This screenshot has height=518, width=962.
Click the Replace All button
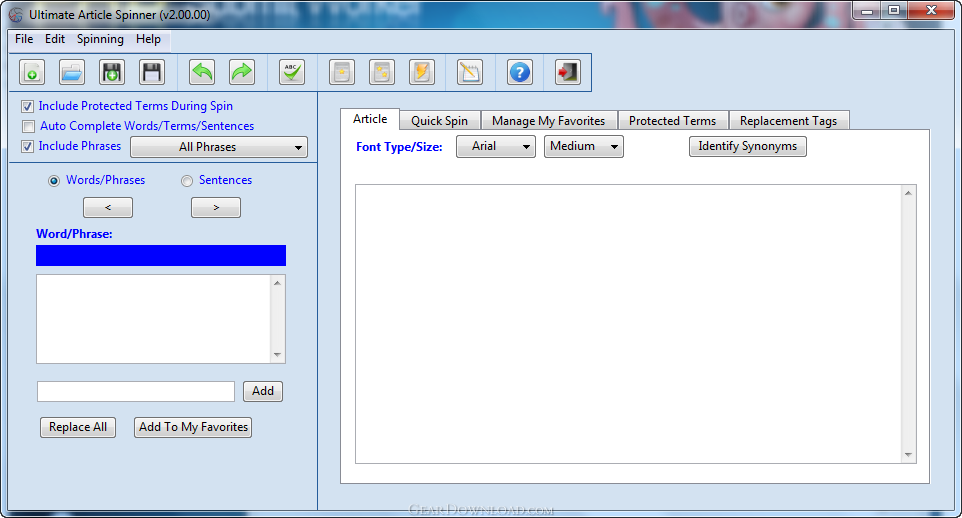[x=78, y=427]
